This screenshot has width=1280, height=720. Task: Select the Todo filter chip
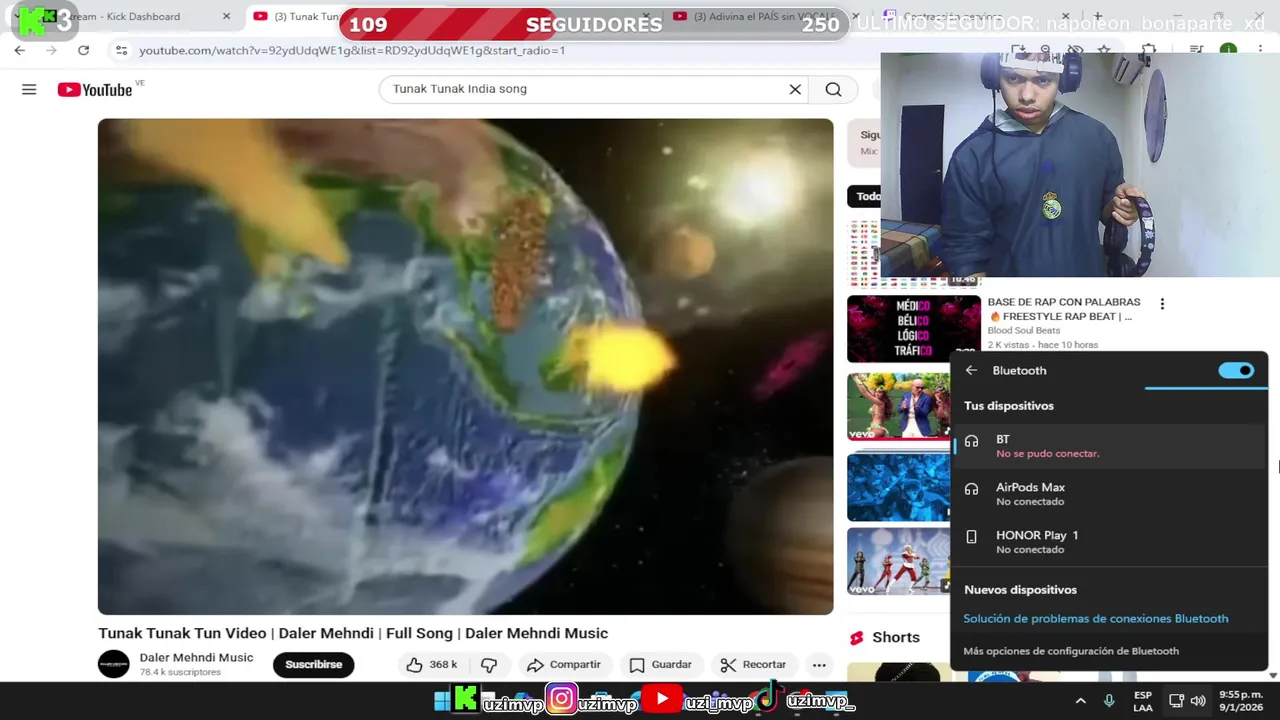pyautogui.click(x=866, y=196)
